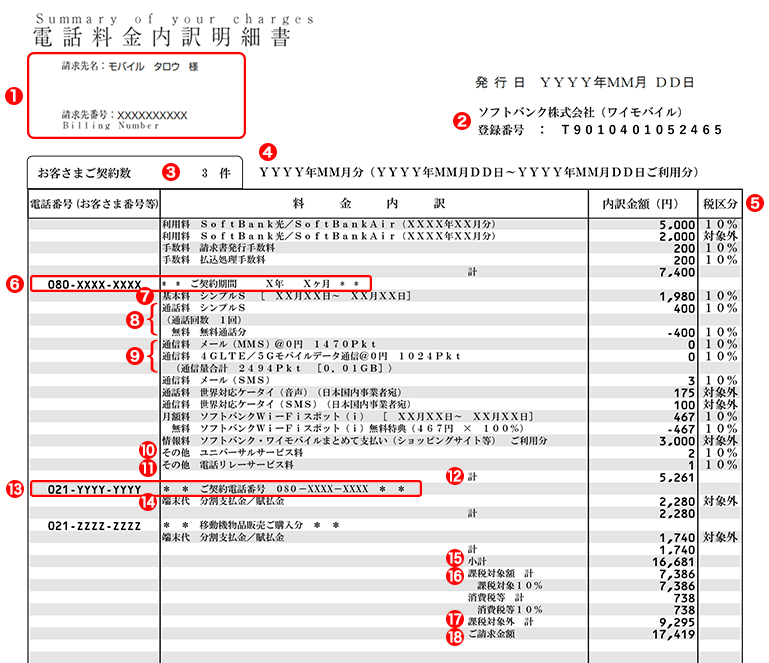The height and width of the screenshot is (663, 769).
Task: Select the 課税対象外 計 label
Action: click(x=501, y=622)
